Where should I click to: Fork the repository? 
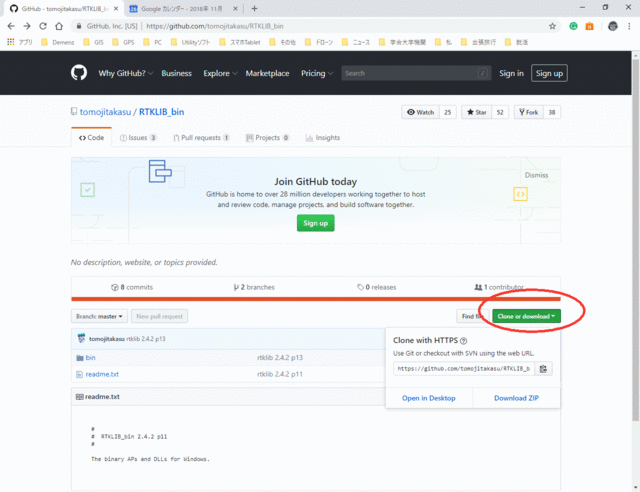(x=528, y=112)
